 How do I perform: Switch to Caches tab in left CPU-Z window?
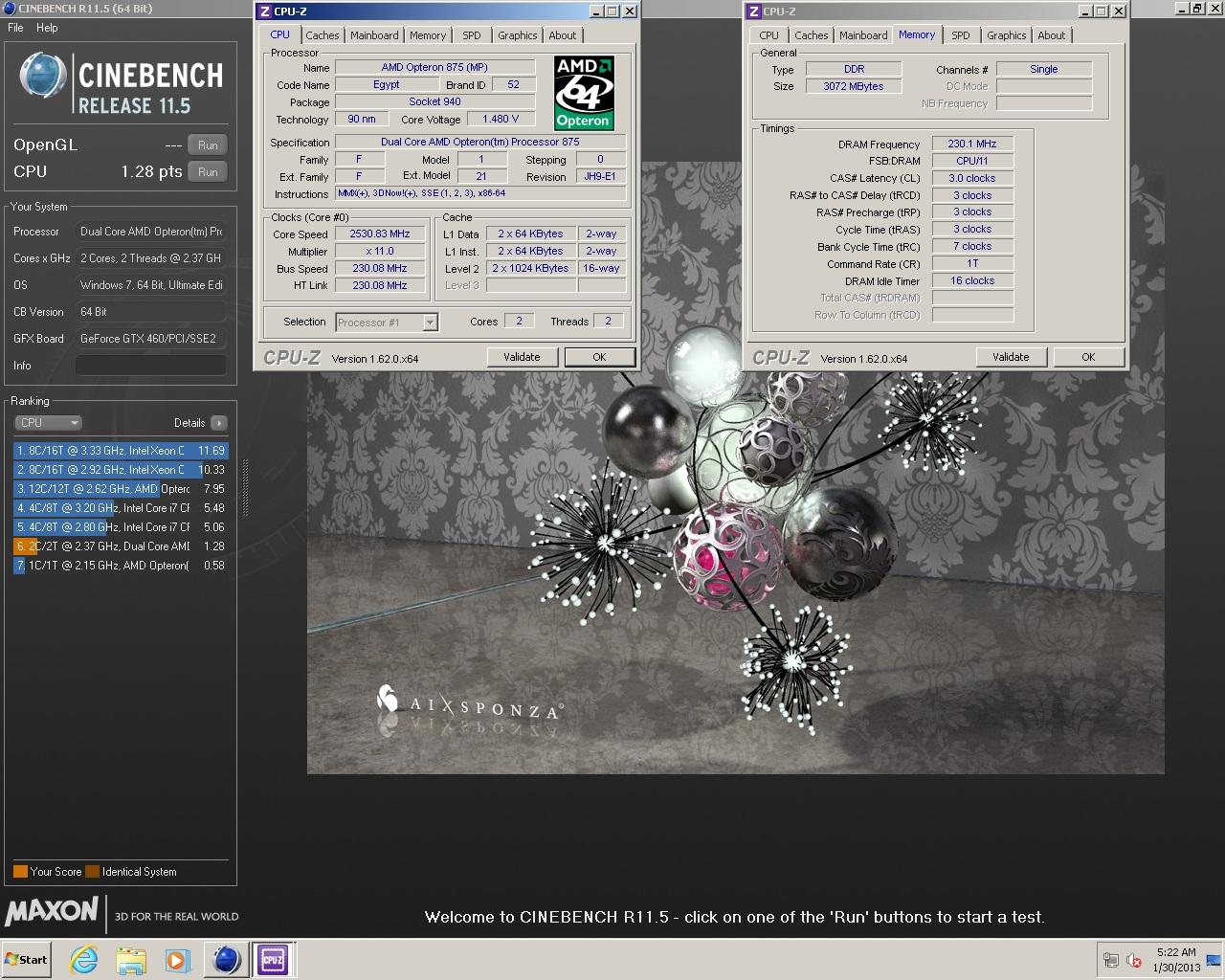[x=323, y=35]
